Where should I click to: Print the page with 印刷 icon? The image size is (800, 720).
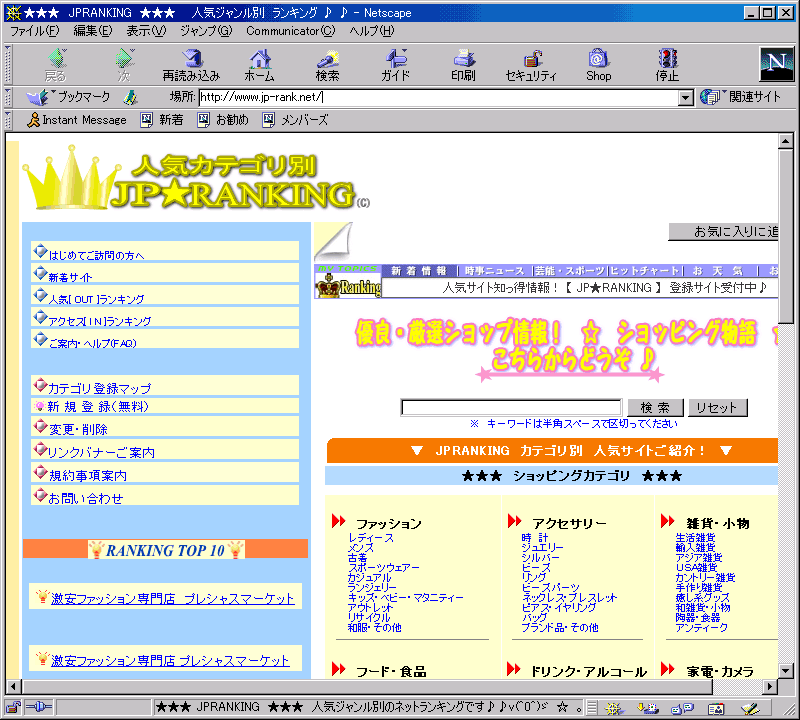(x=463, y=64)
